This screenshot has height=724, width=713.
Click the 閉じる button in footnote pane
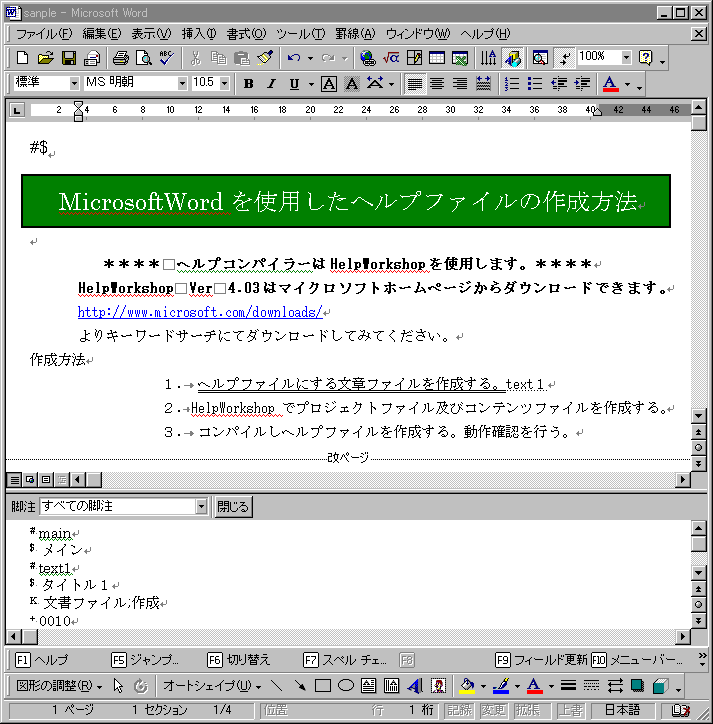pos(233,506)
